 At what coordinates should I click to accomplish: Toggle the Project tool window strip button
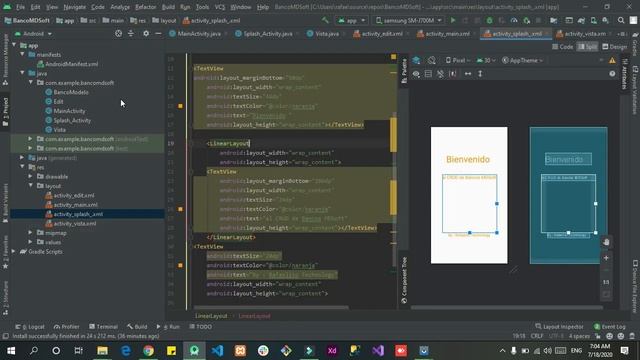point(5,112)
